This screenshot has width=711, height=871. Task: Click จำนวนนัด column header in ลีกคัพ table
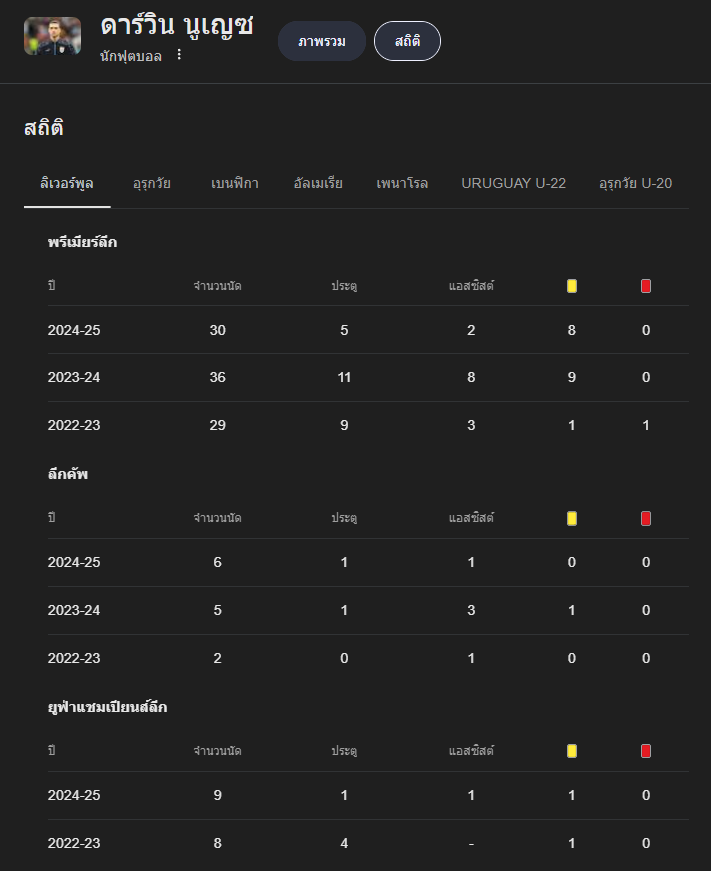(217, 518)
